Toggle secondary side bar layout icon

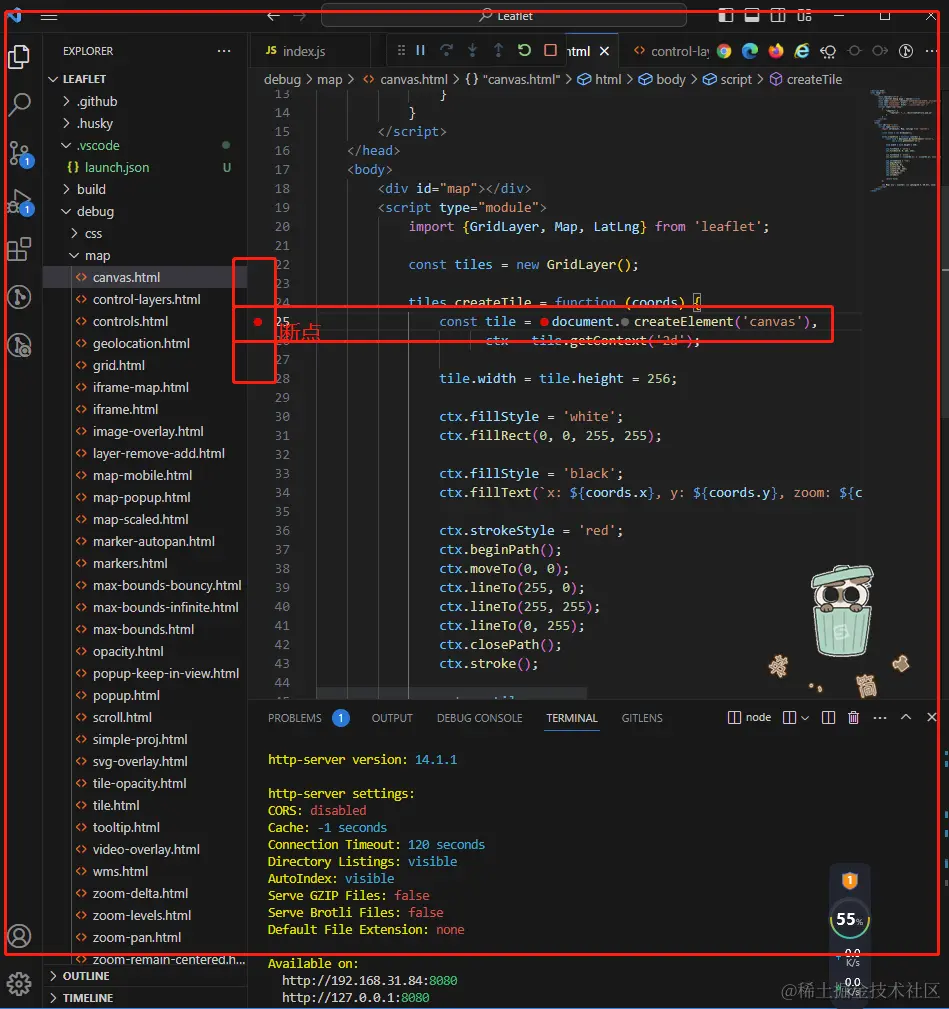(778, 15)
